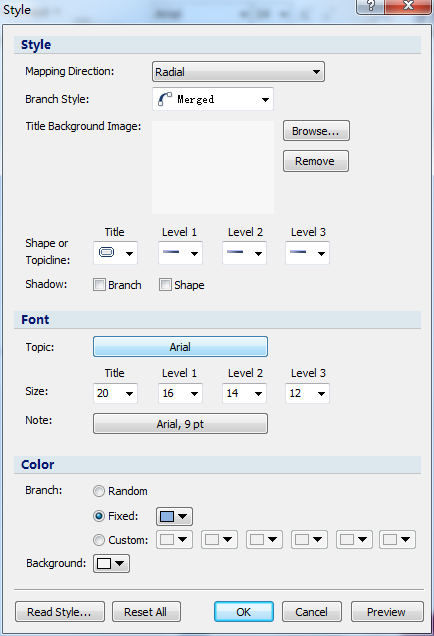
Task: Enable Shape shadow checkbox
Action: click(165, 285)
